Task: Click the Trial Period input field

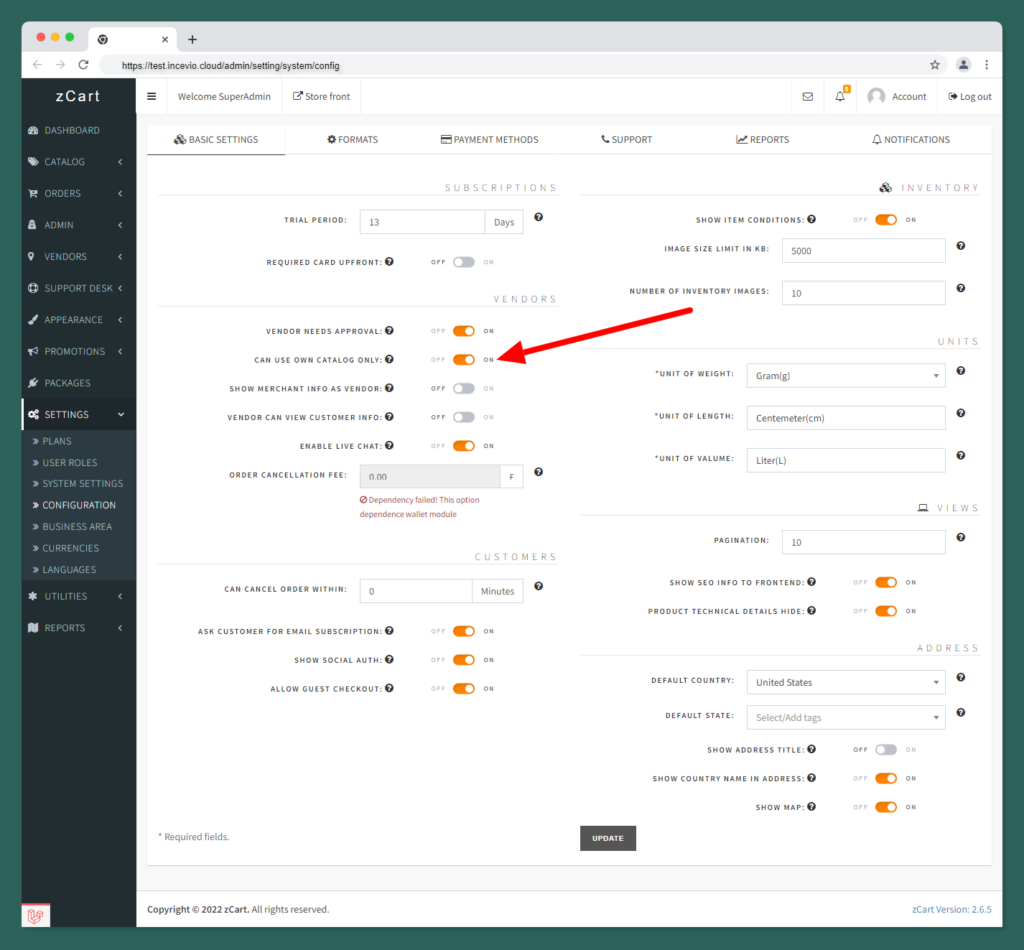Action: coord(421,222)
